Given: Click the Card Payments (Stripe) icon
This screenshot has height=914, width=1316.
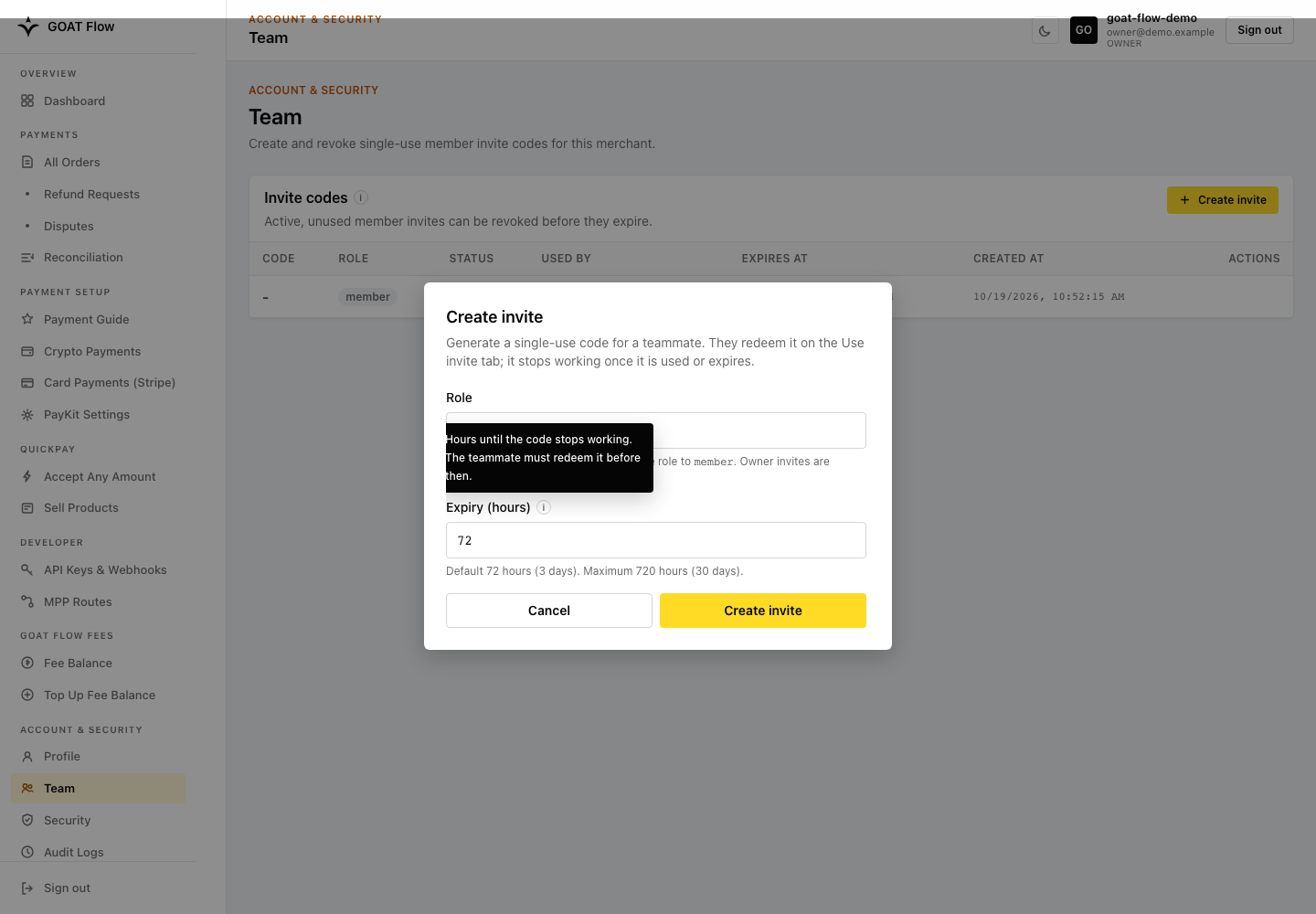Looking at the screenshot, I should pos(27,383).
